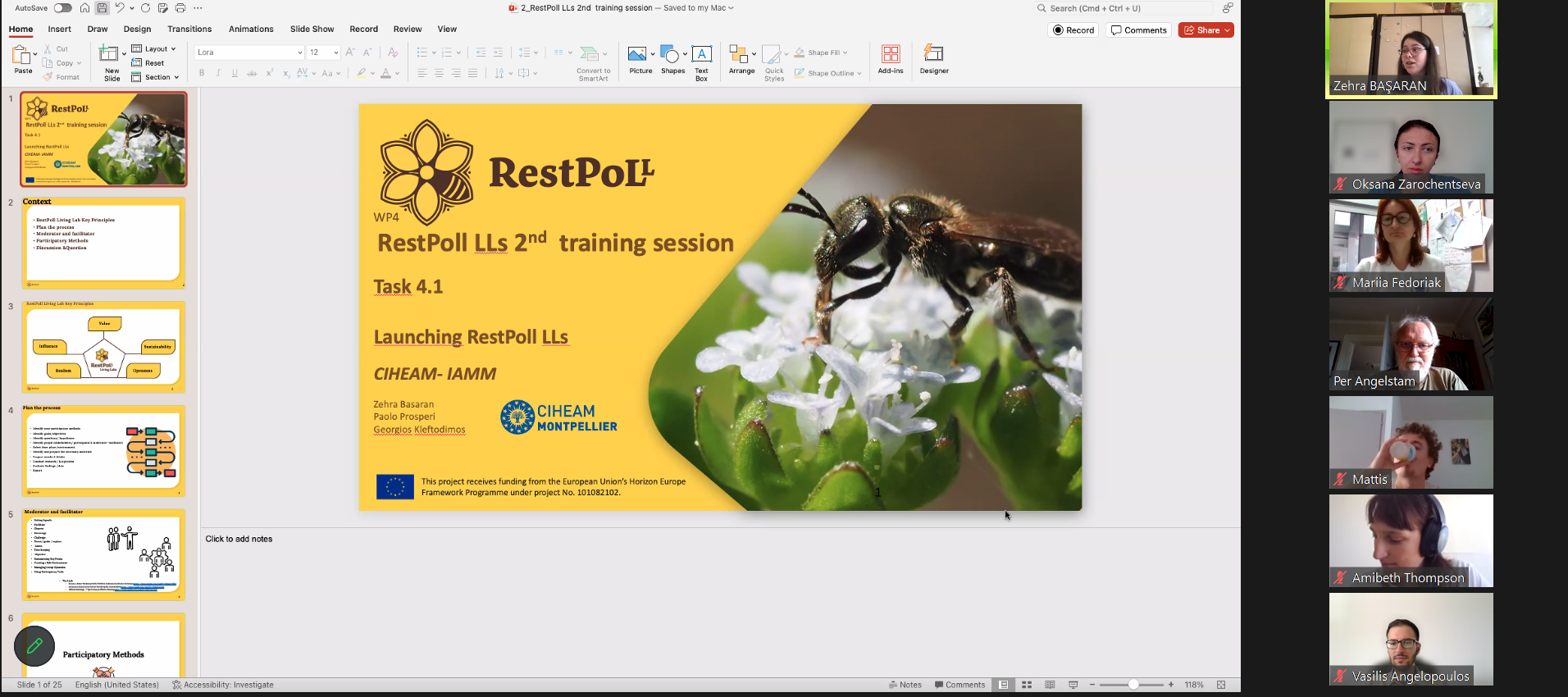
Task: Expand the Undo history dropdown arrow
Action: click(131, 8)
